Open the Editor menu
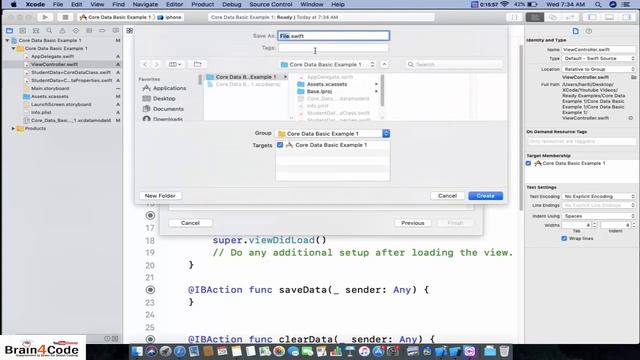The height and width of the screenshot is (360, 640). (174, 4)
